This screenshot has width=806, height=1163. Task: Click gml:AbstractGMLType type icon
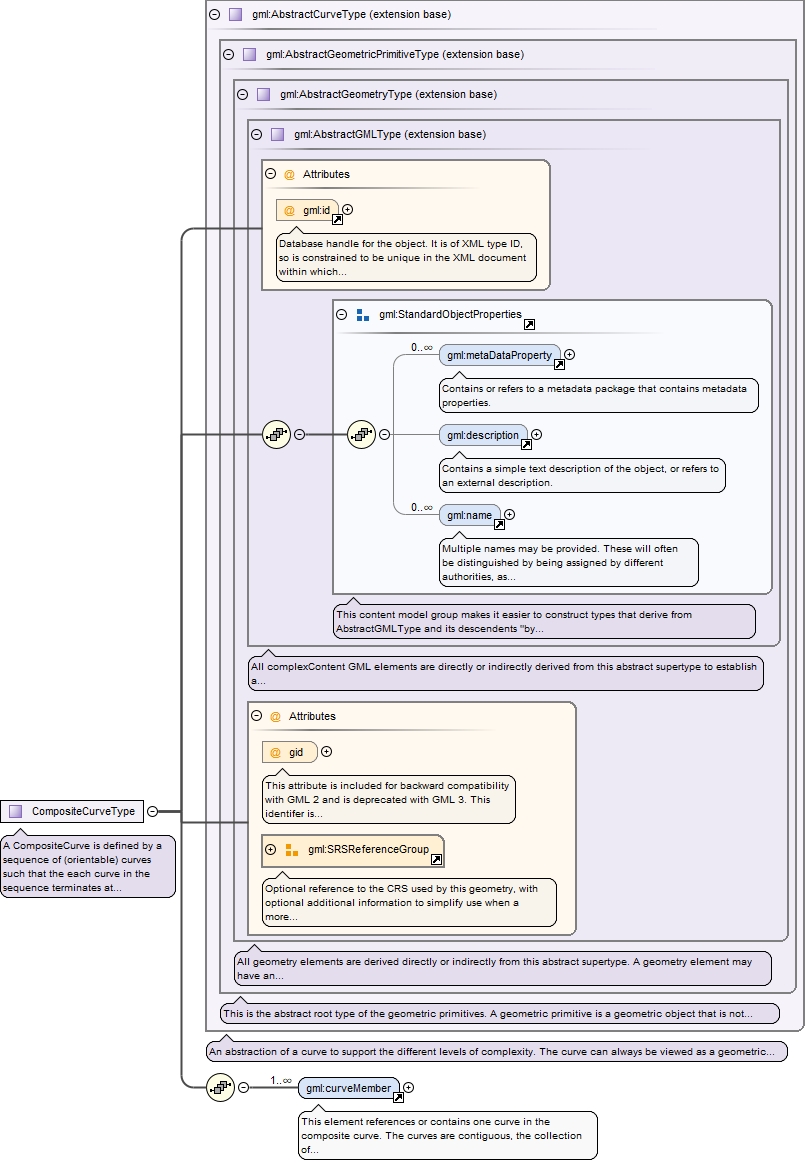coord(277,134)
